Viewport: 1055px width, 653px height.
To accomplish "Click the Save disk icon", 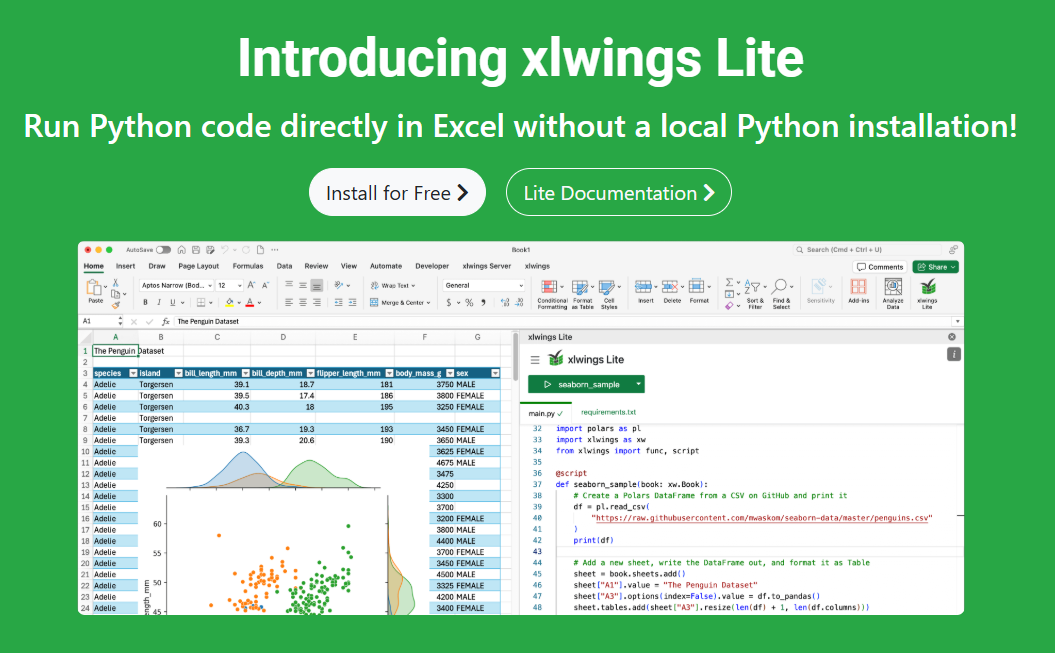I will tap(196, 249).
